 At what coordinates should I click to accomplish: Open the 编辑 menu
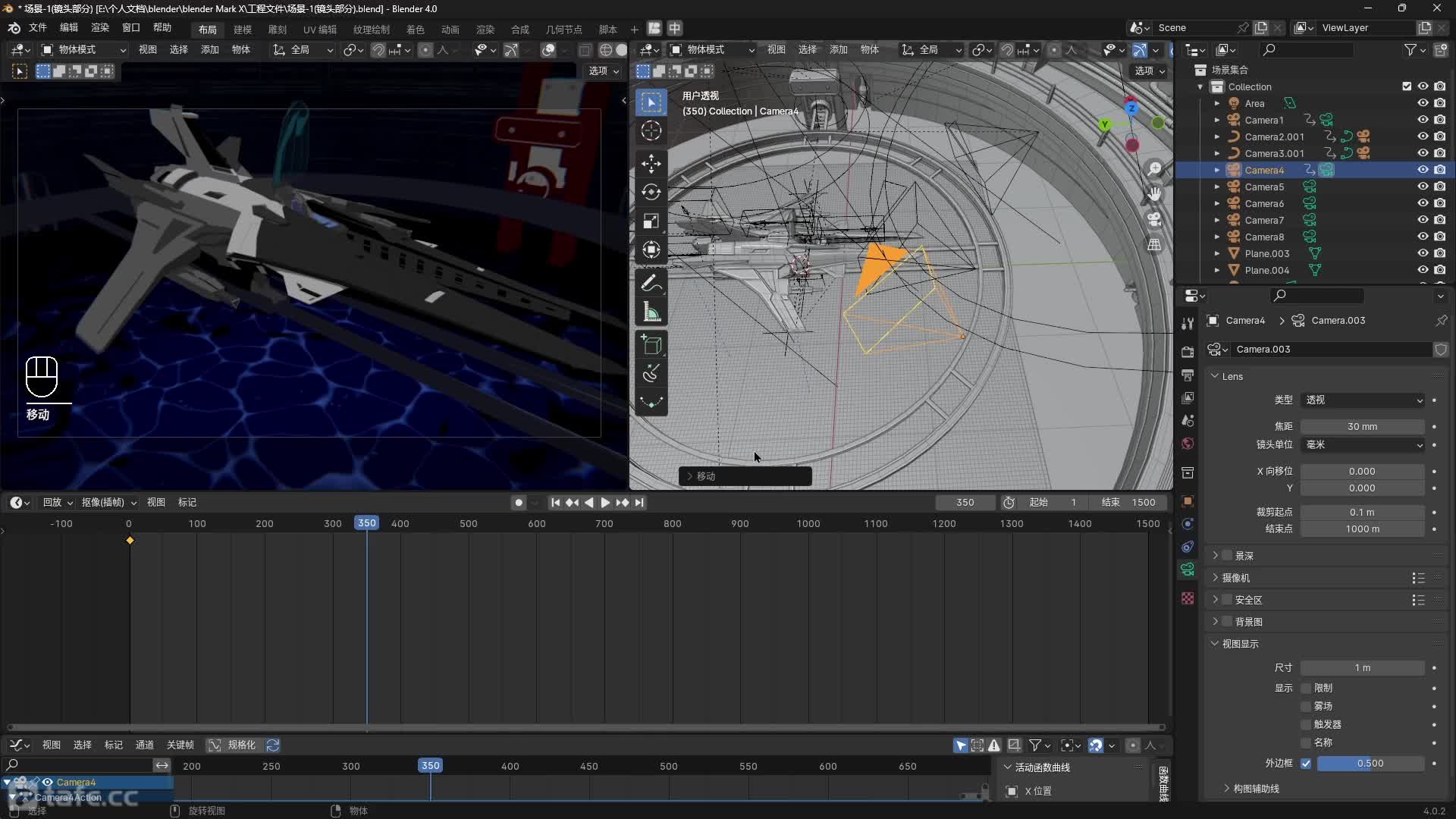[x=69, y=28]
